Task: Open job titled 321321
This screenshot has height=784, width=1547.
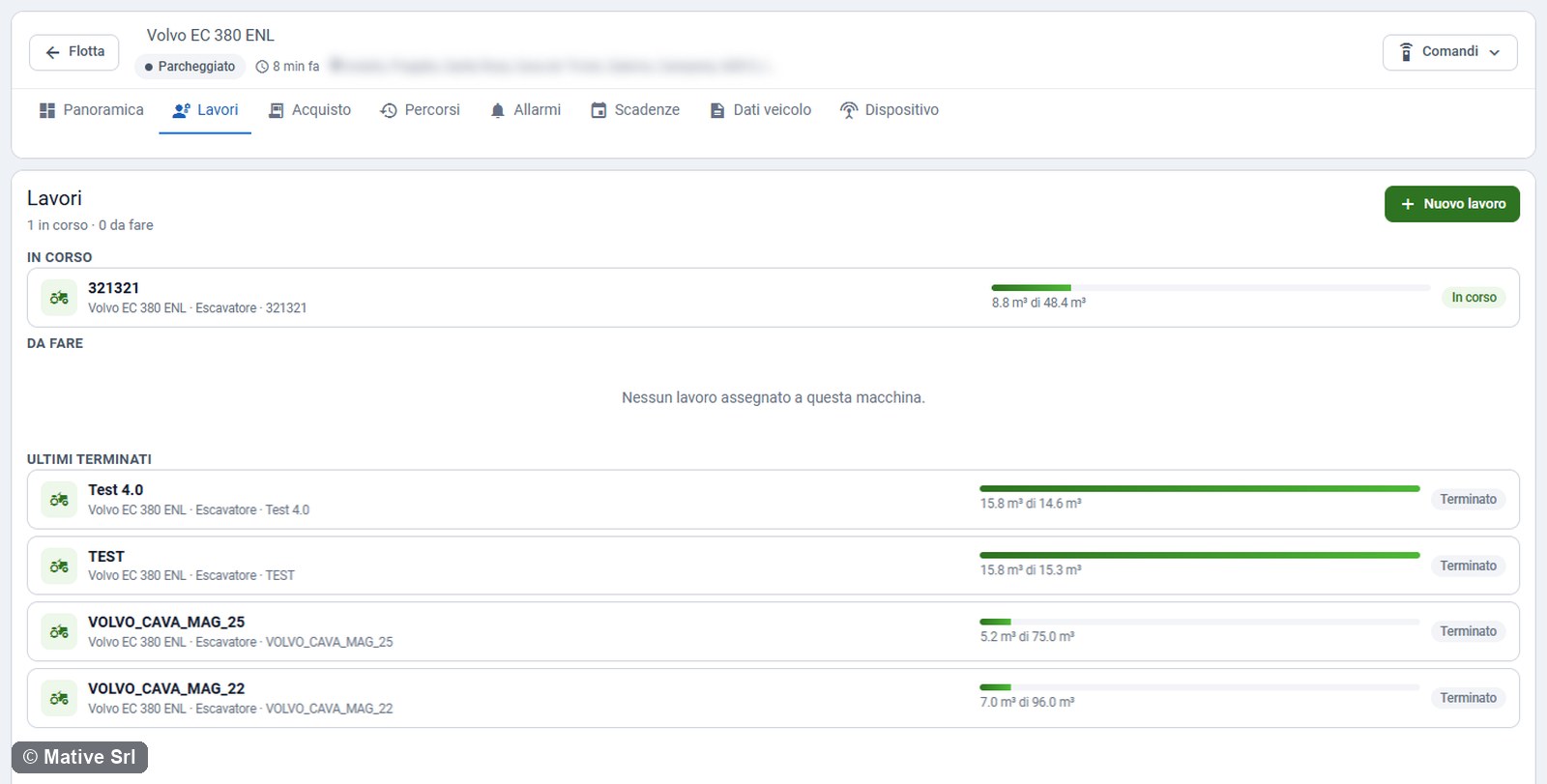Action: pyautogui.click(x=113, y=288)
